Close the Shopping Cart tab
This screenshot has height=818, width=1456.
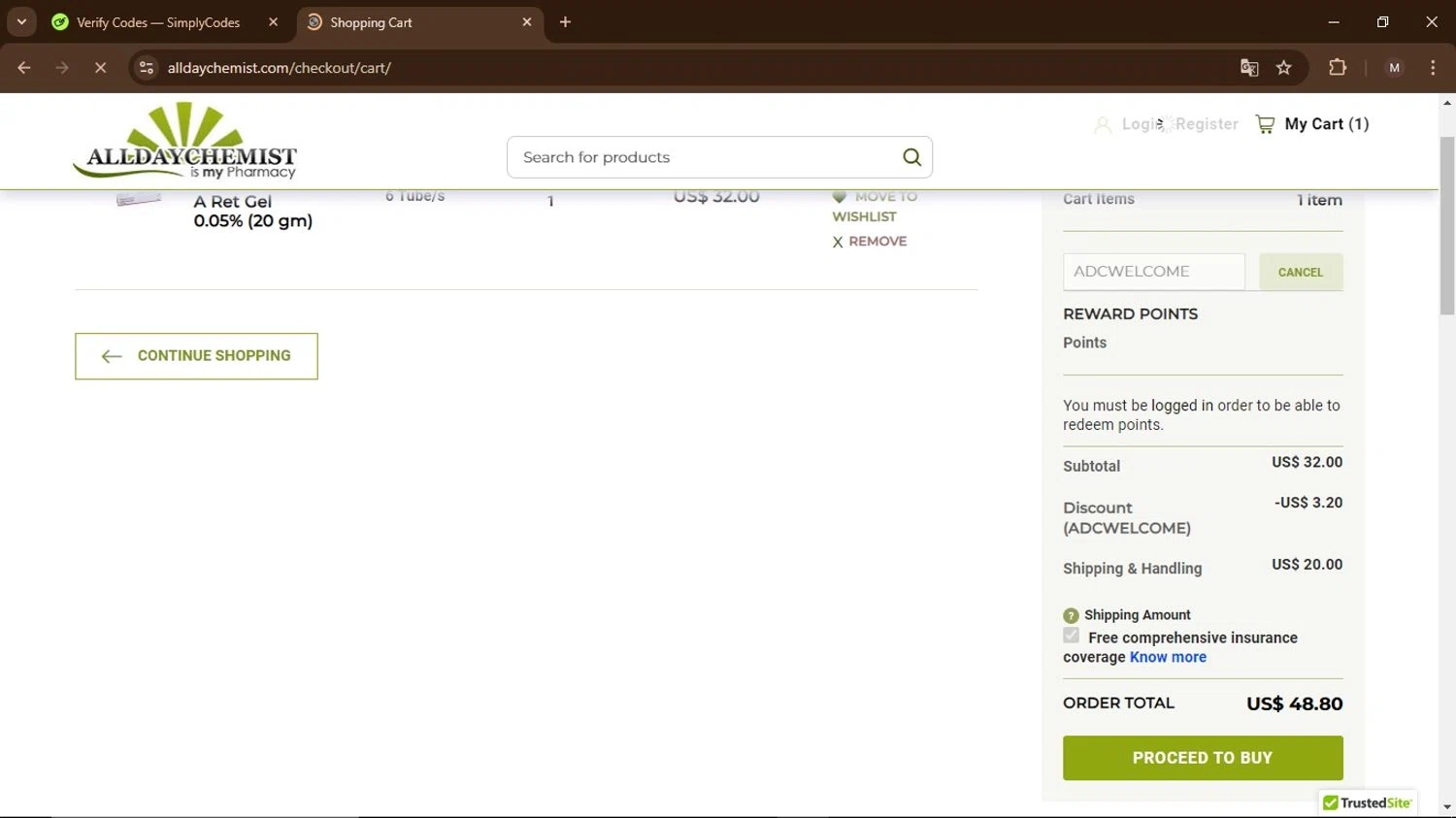(527, 21)
